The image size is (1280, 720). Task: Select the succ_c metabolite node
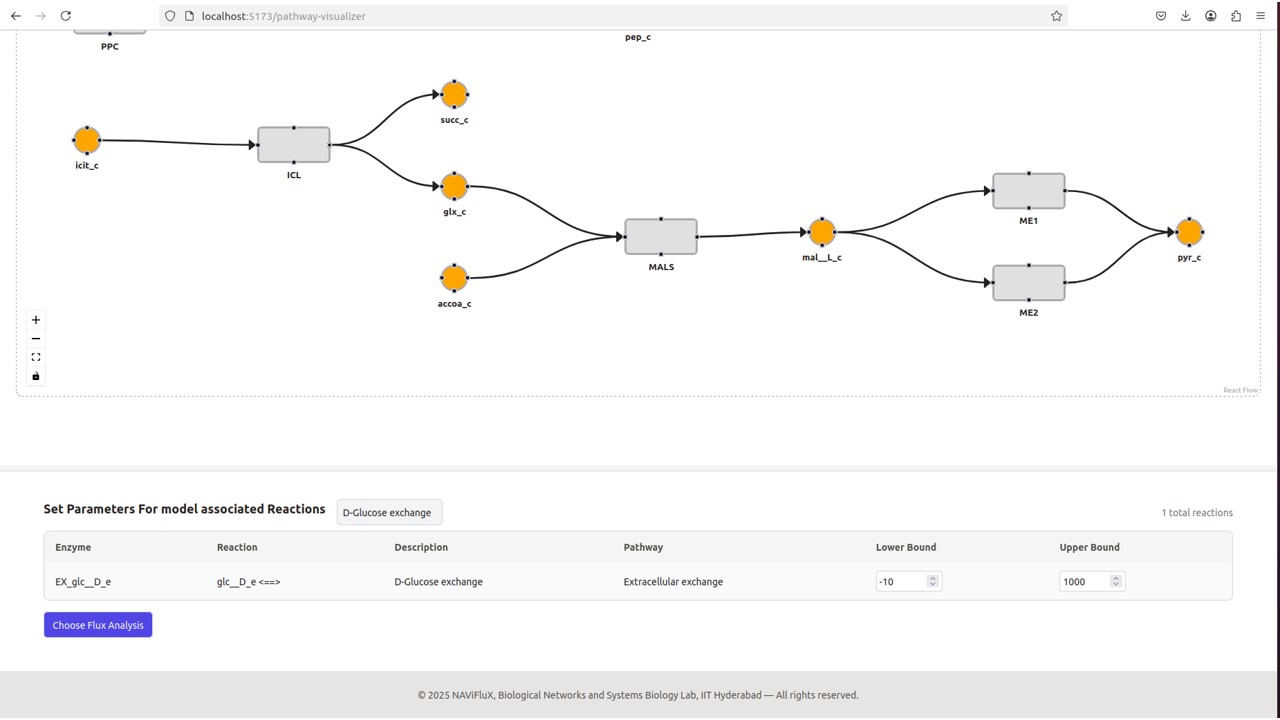454,95
